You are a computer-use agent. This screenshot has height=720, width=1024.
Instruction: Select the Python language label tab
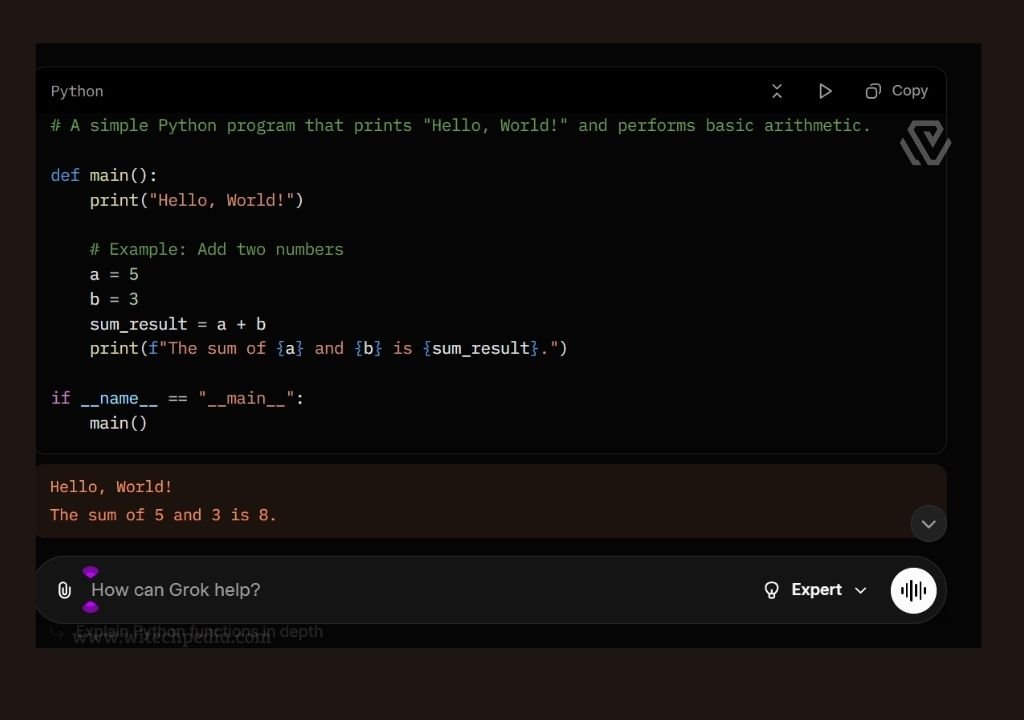pyautogui.click(x=77, y=91)
